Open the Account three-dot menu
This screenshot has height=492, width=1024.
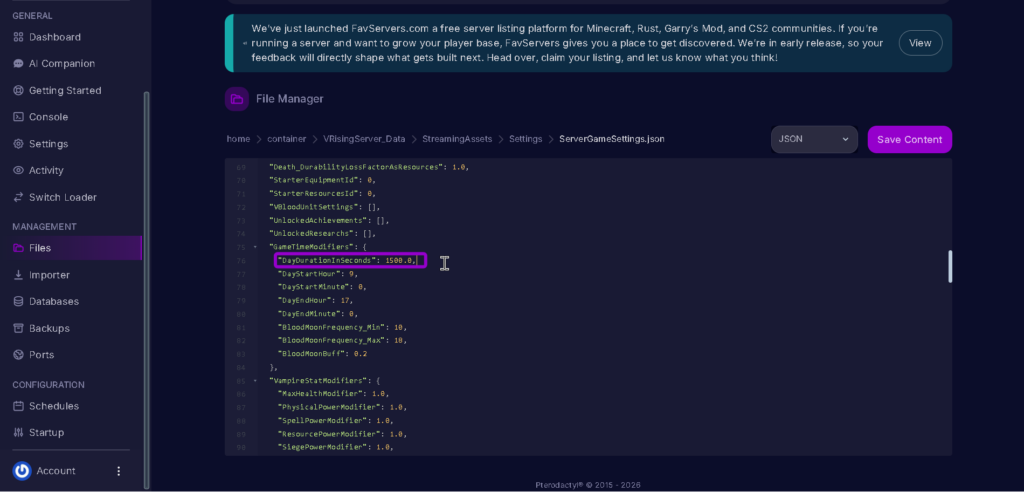[x=119, y=471]
